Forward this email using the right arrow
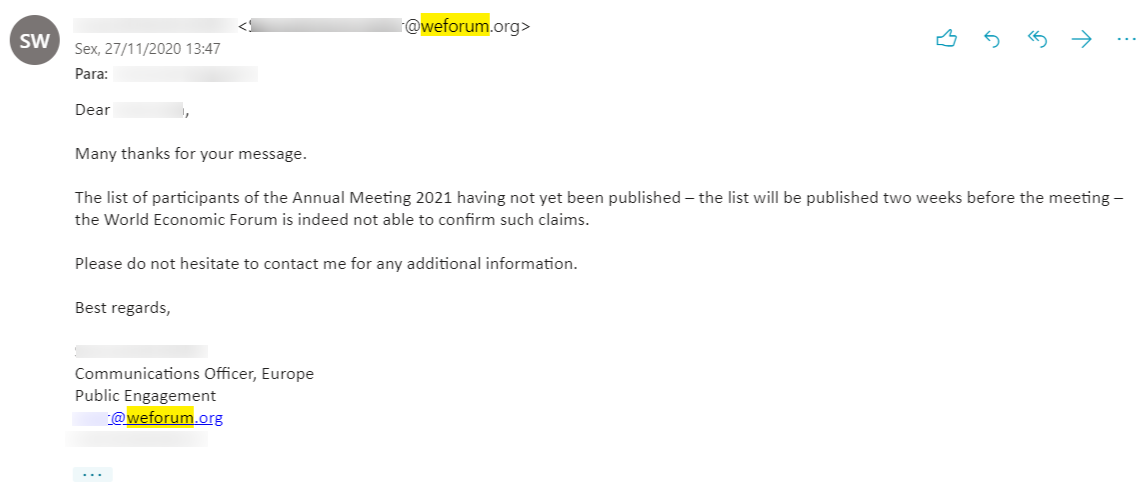Image resolution: width=1148 pixels, height=491 pixels. 1081,40
